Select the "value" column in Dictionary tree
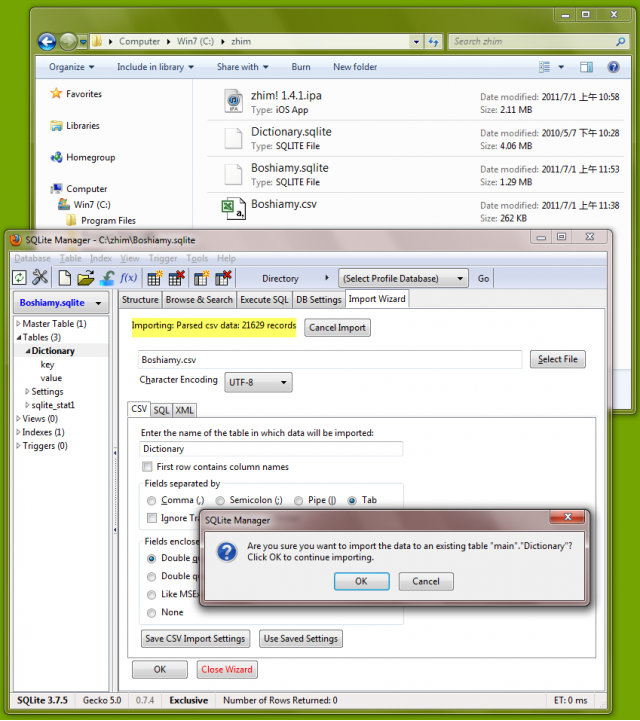Screen dimensions: 640x721 pyautogui.click(x=51, y=378)
